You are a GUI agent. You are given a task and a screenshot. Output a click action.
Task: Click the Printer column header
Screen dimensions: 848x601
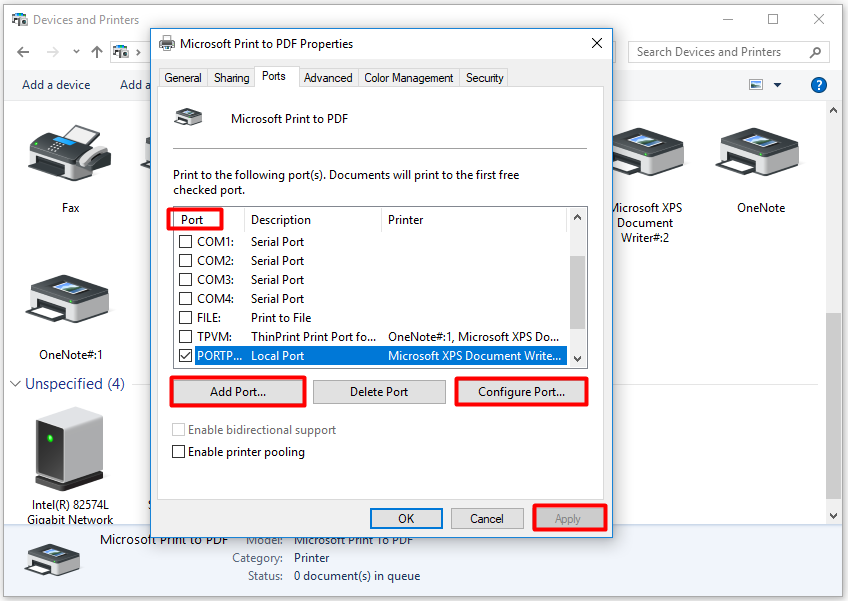click(x=474, y=220)
